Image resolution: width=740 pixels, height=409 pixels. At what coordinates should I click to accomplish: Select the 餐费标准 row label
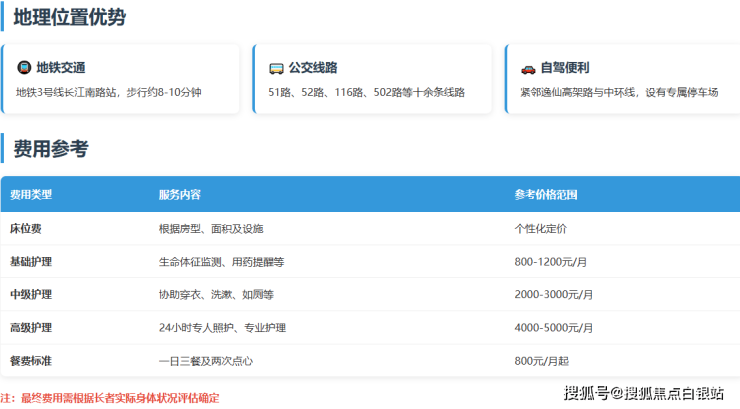coord(31,360)
